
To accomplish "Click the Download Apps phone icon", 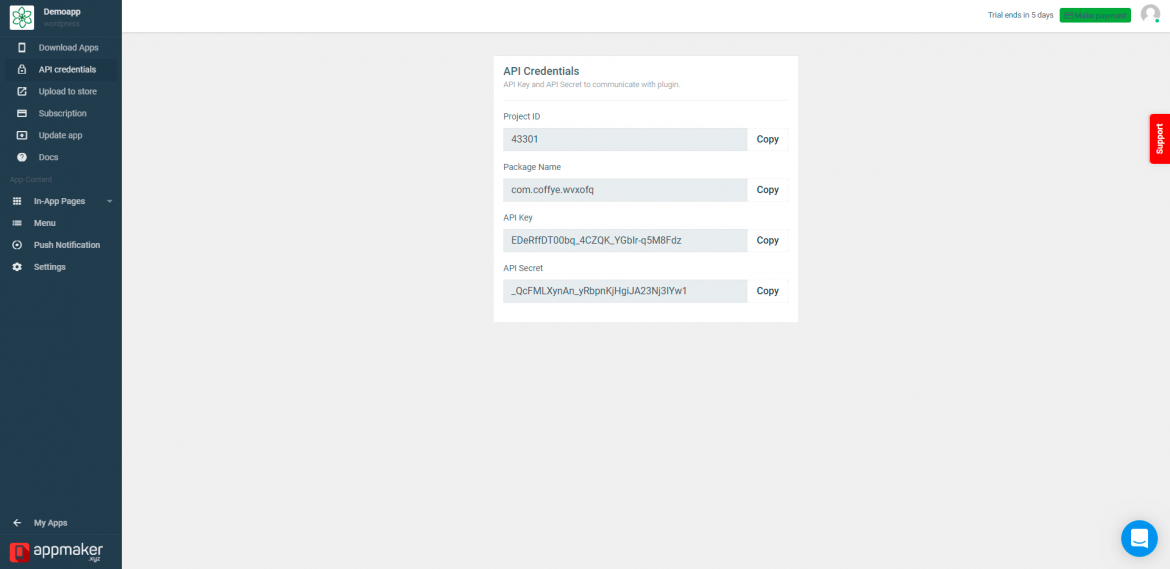I will (x=22, y=48).
